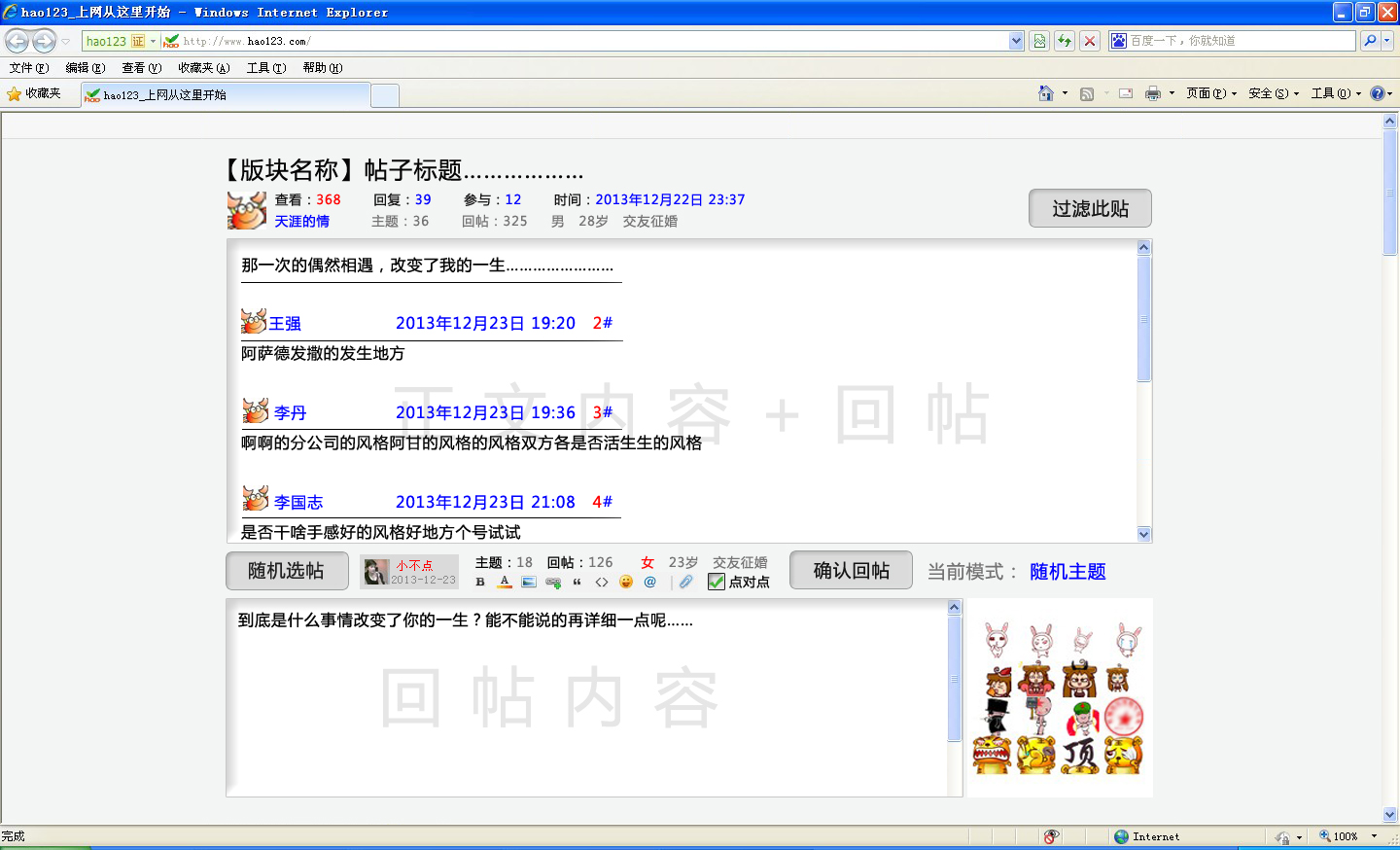
Task: Toggle the 点对点 checkbox
Action: [x=716, y=582]
